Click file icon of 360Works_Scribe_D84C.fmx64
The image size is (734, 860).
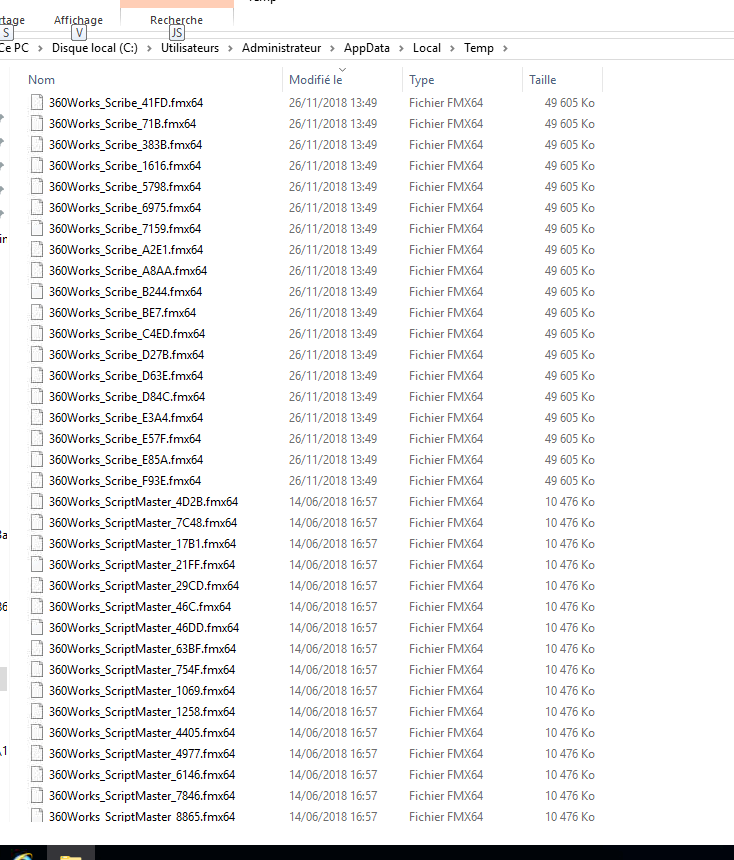pos(37,397)
